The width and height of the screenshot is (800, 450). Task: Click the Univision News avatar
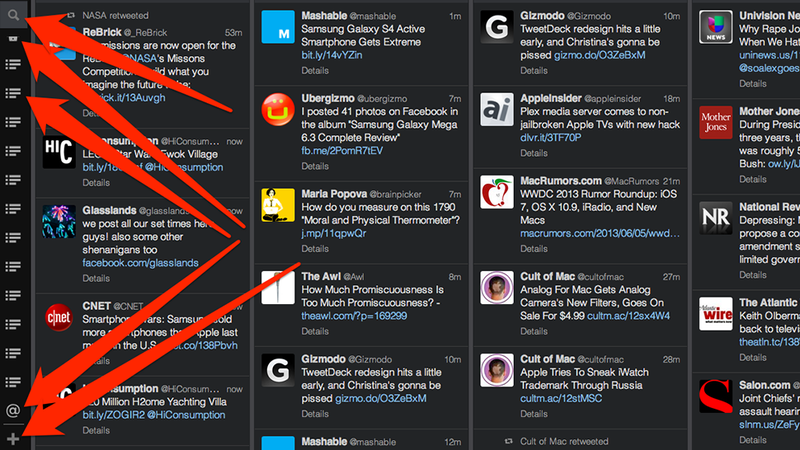(716, 27)
